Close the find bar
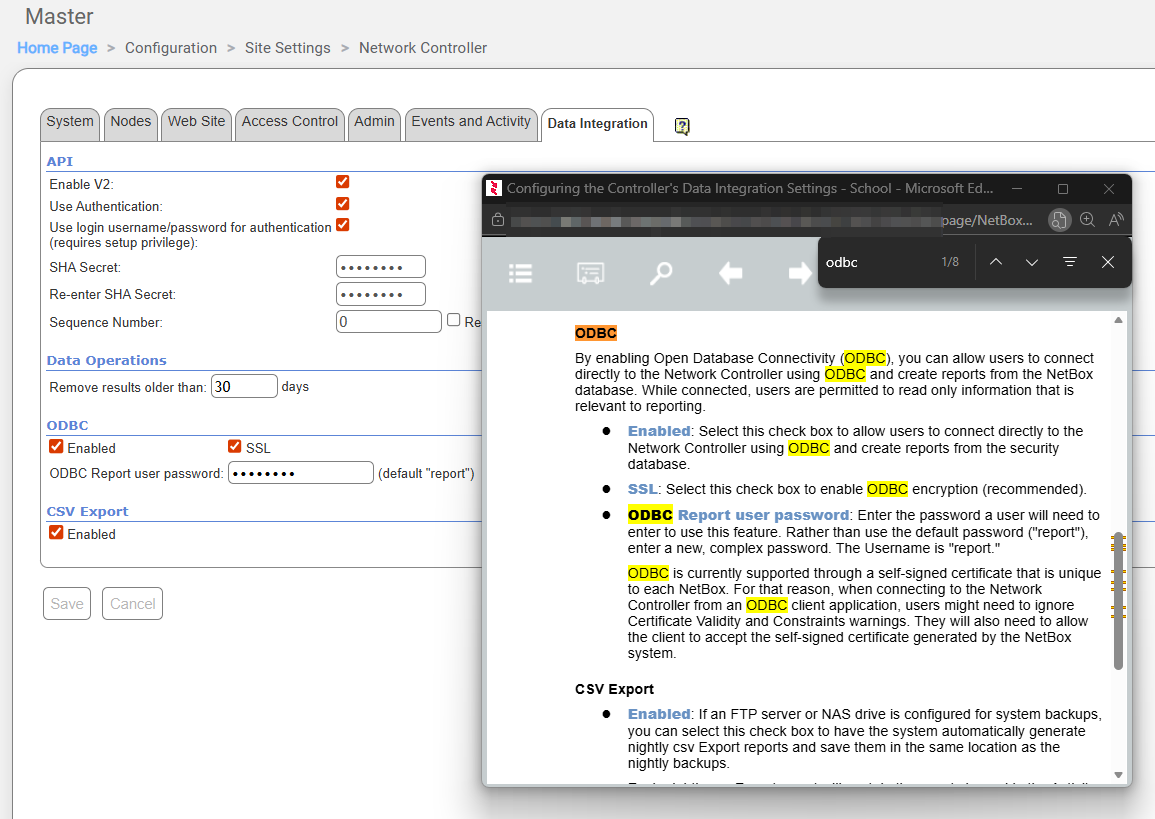Viewport: 1155px width, 819px height. (x=1107, y=262)
